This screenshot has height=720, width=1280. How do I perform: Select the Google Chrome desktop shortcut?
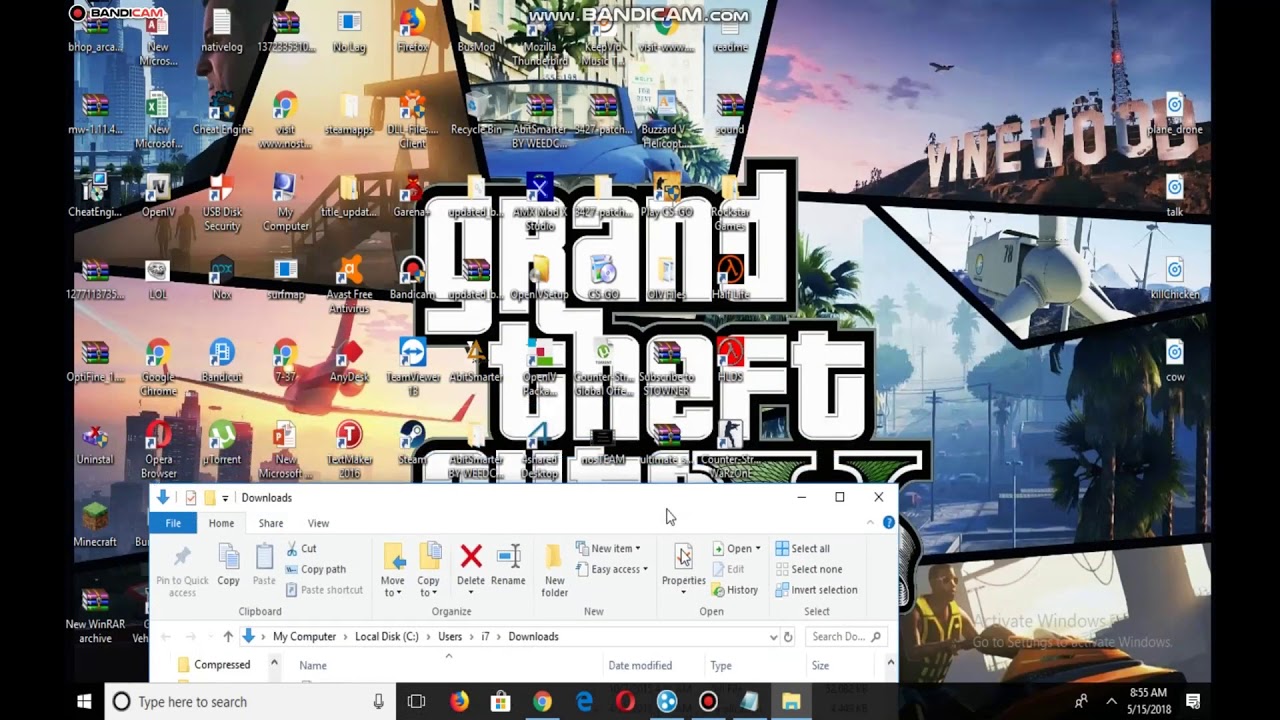click(158, 368)
